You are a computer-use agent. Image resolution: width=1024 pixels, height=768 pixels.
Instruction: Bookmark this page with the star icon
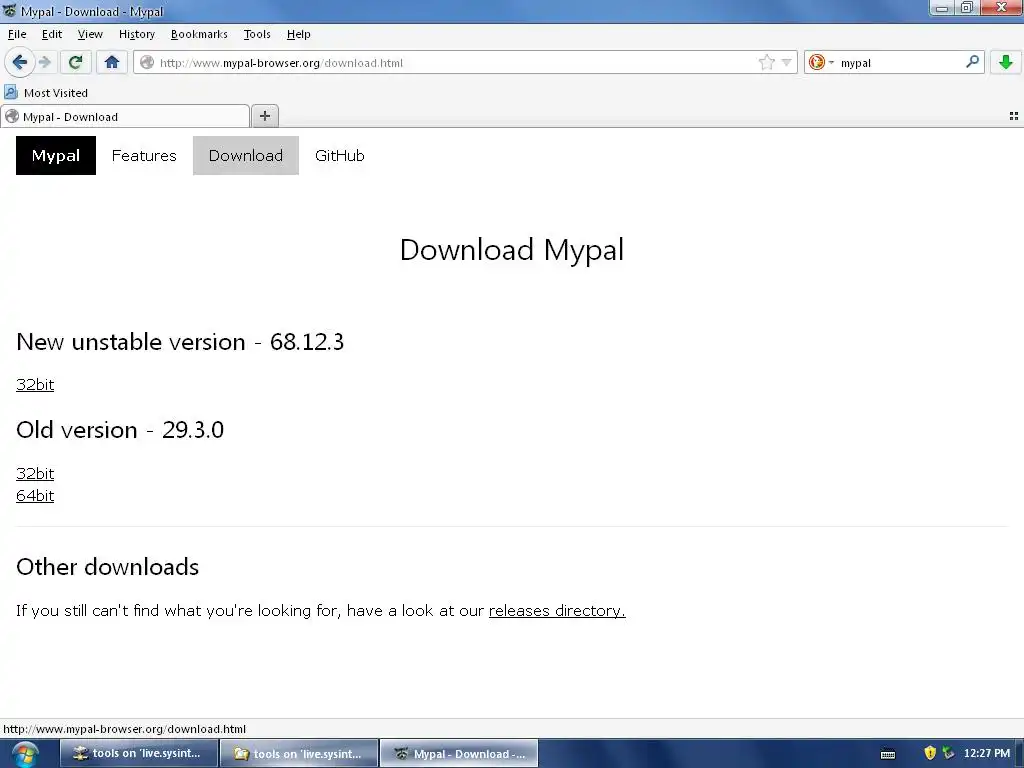click(x=767, y=63)
